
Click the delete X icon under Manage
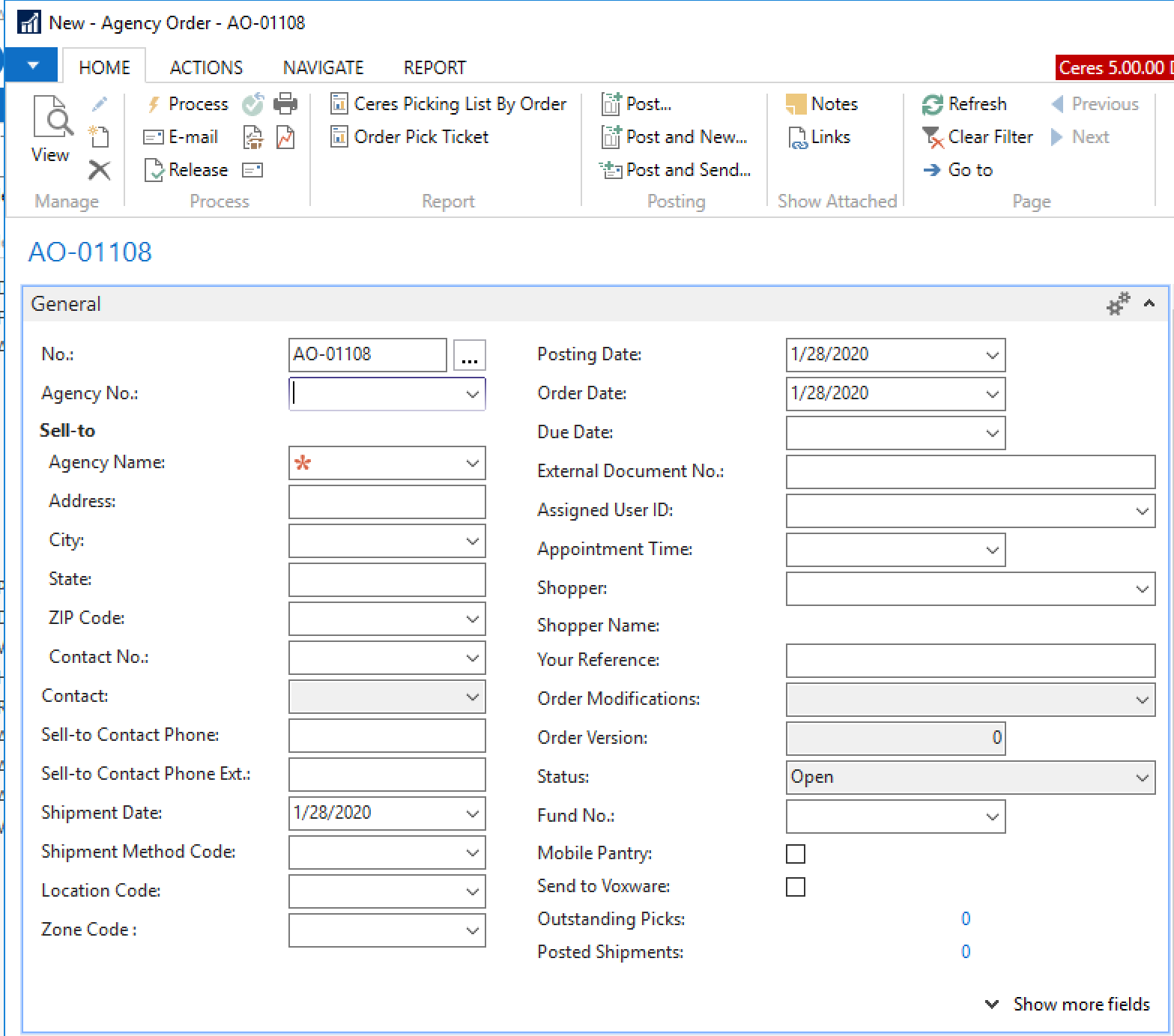click(x=100, y=169)
